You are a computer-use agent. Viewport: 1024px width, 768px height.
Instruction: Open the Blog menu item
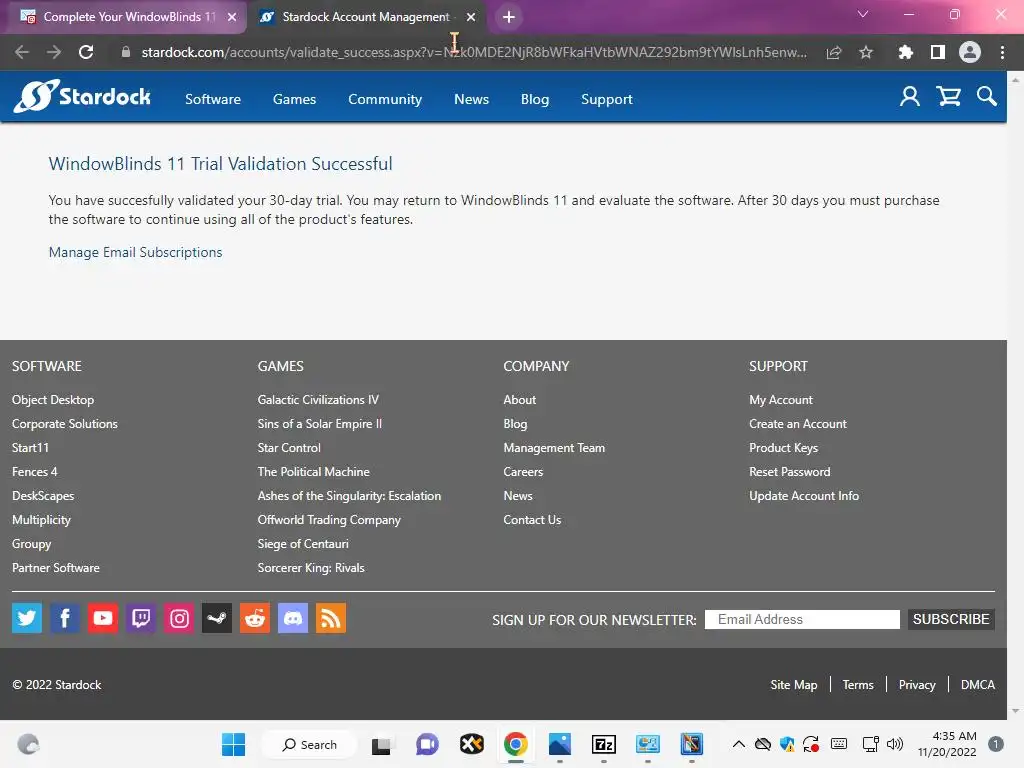[535, 99]
